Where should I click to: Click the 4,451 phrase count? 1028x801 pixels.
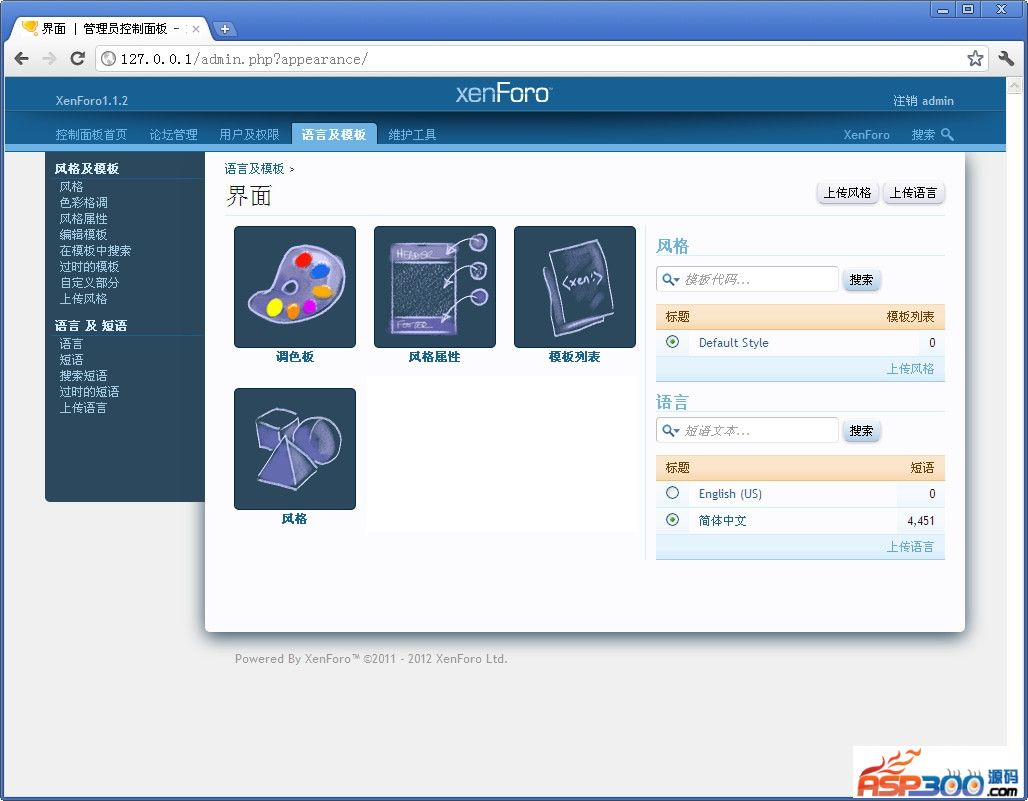tap(920, 520)
